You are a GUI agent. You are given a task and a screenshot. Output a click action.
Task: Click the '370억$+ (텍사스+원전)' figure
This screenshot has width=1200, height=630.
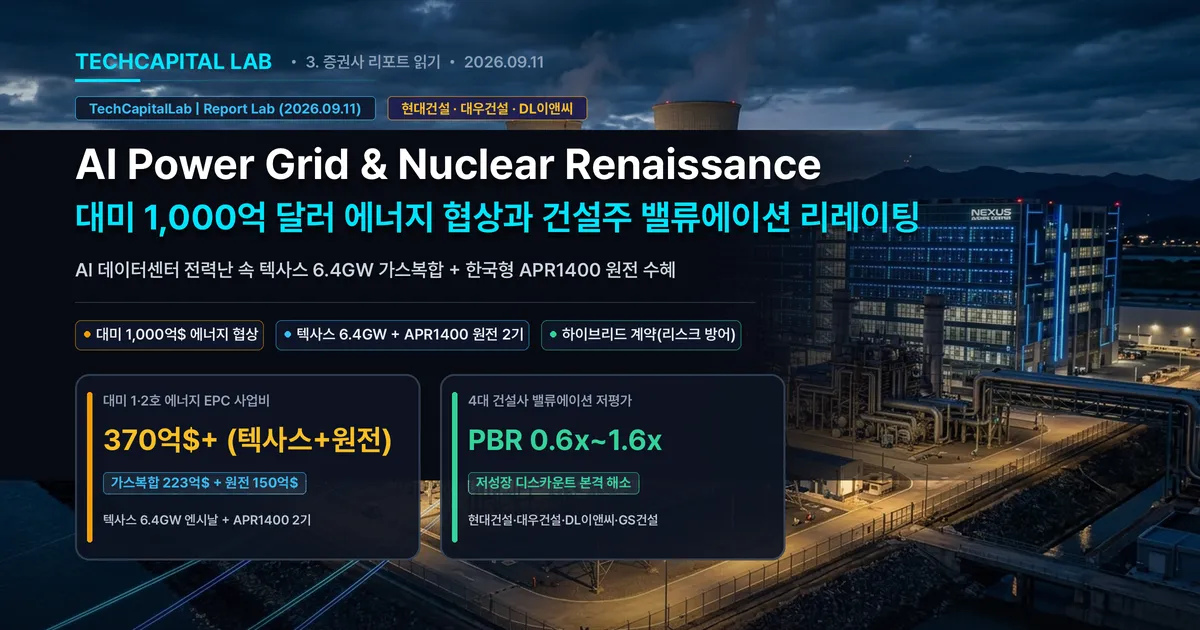(x=247, y=441)
